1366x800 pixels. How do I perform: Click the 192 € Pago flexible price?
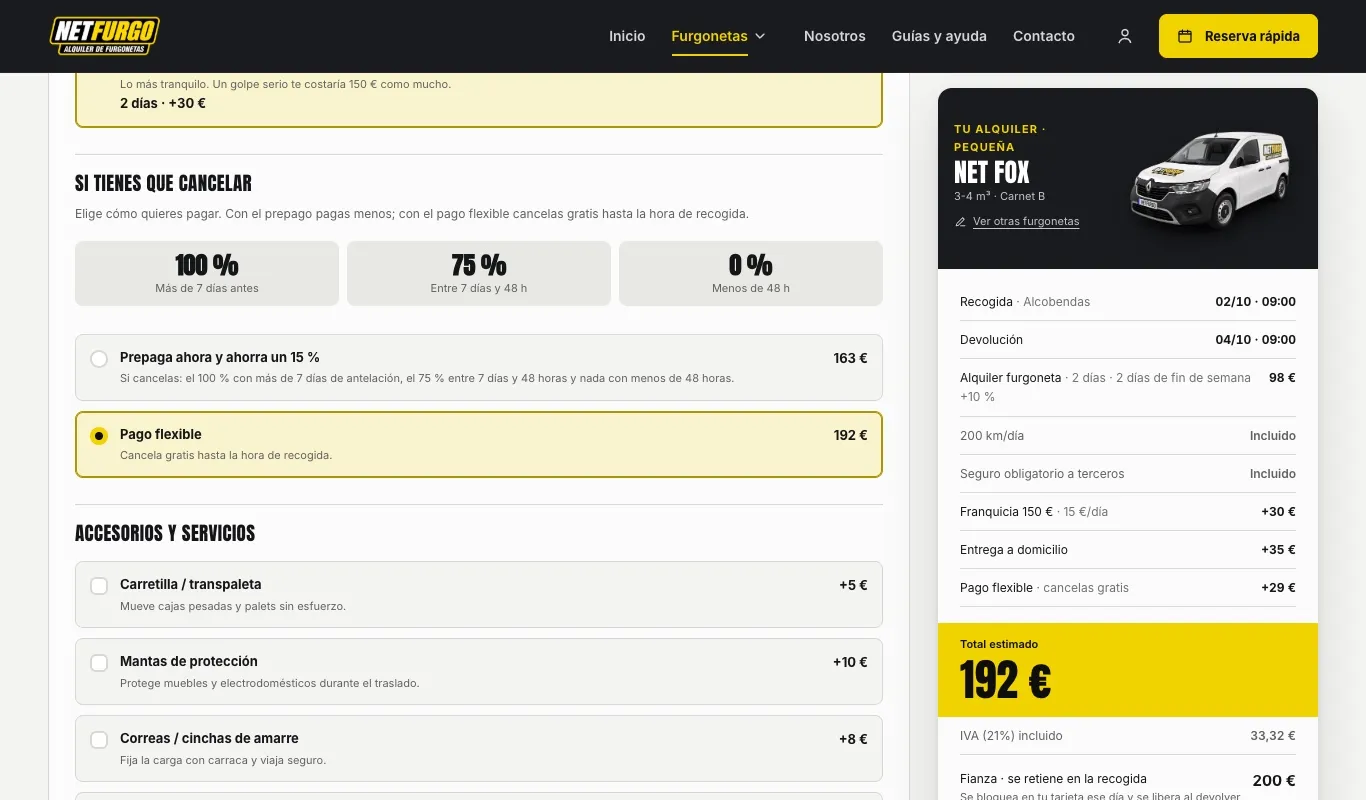(850, 435)
